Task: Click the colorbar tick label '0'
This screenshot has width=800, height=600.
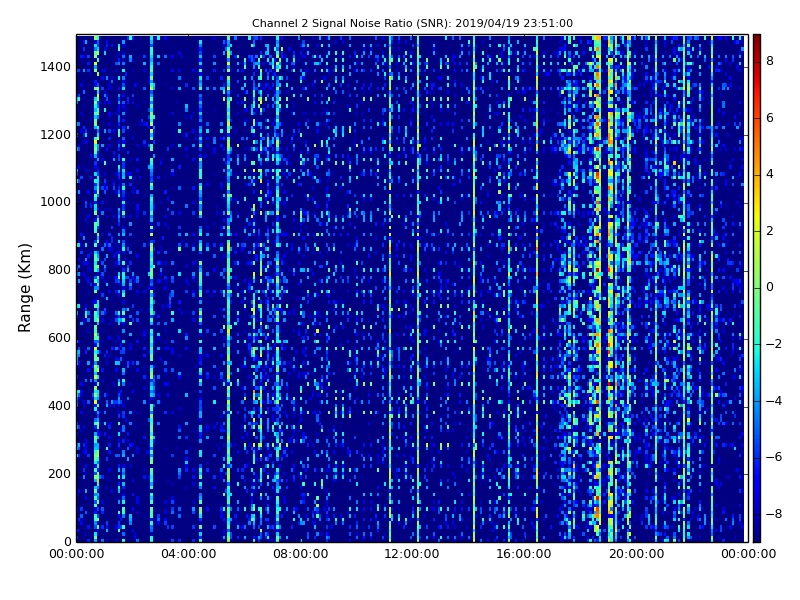Action: [x=770, y=287]
